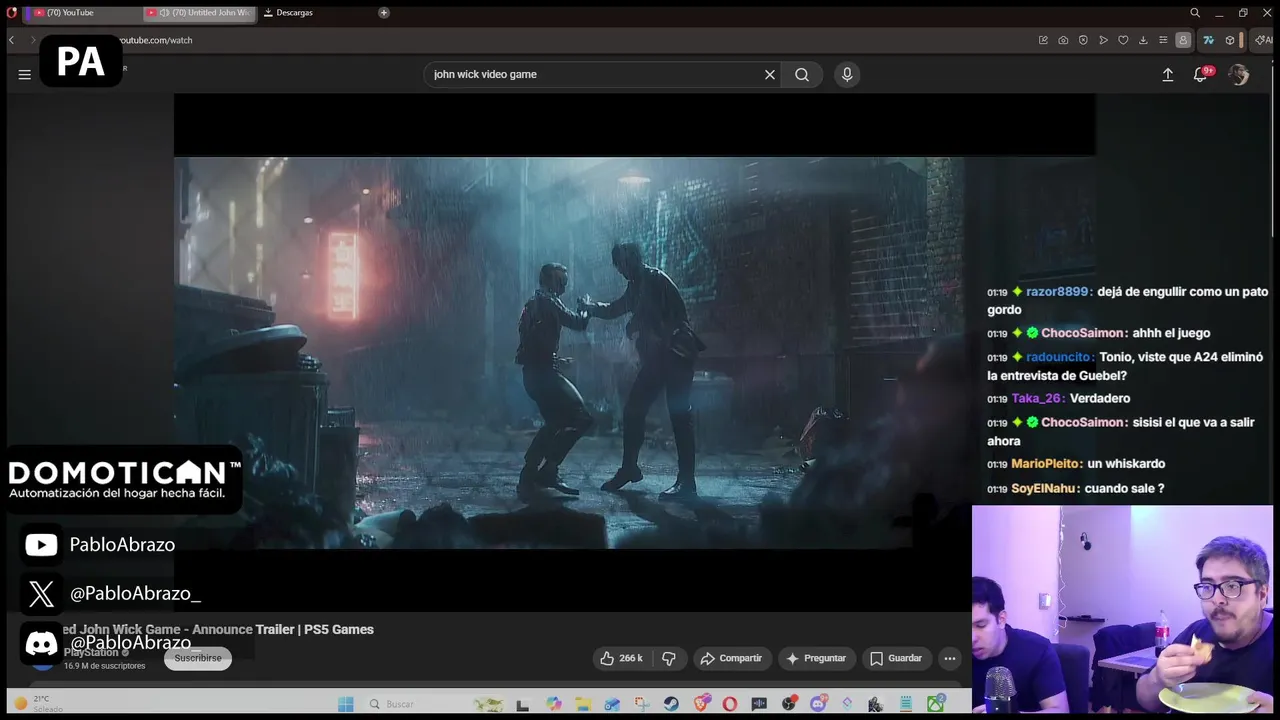Open the browser downloads icon

[1143, 40]
